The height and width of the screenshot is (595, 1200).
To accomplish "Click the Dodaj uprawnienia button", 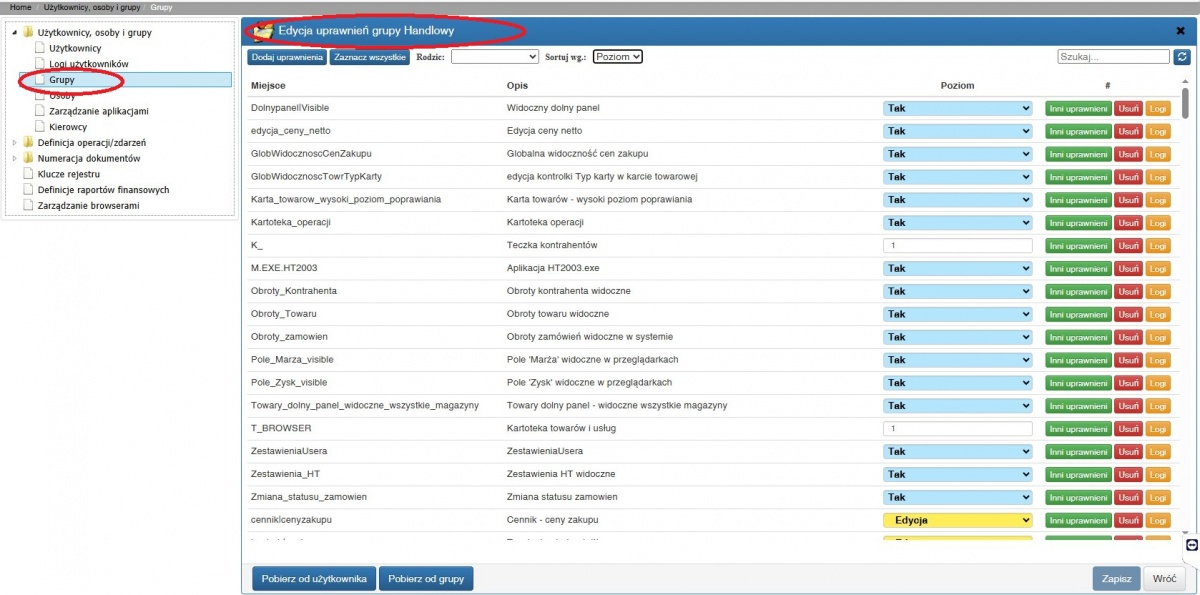I will pyautogui.click(x=287, y=57).
